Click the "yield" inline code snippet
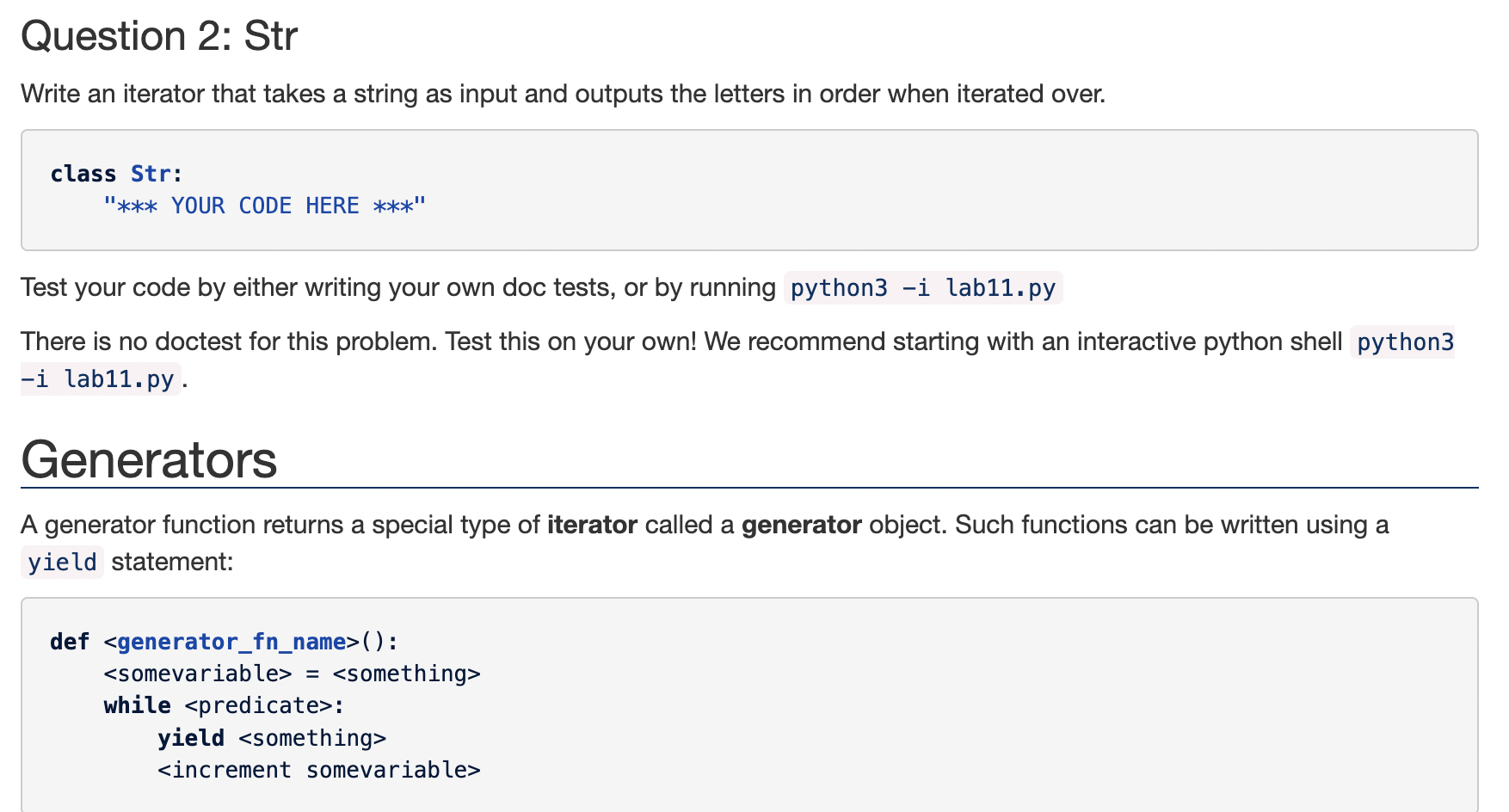 [x=61, y=562]
